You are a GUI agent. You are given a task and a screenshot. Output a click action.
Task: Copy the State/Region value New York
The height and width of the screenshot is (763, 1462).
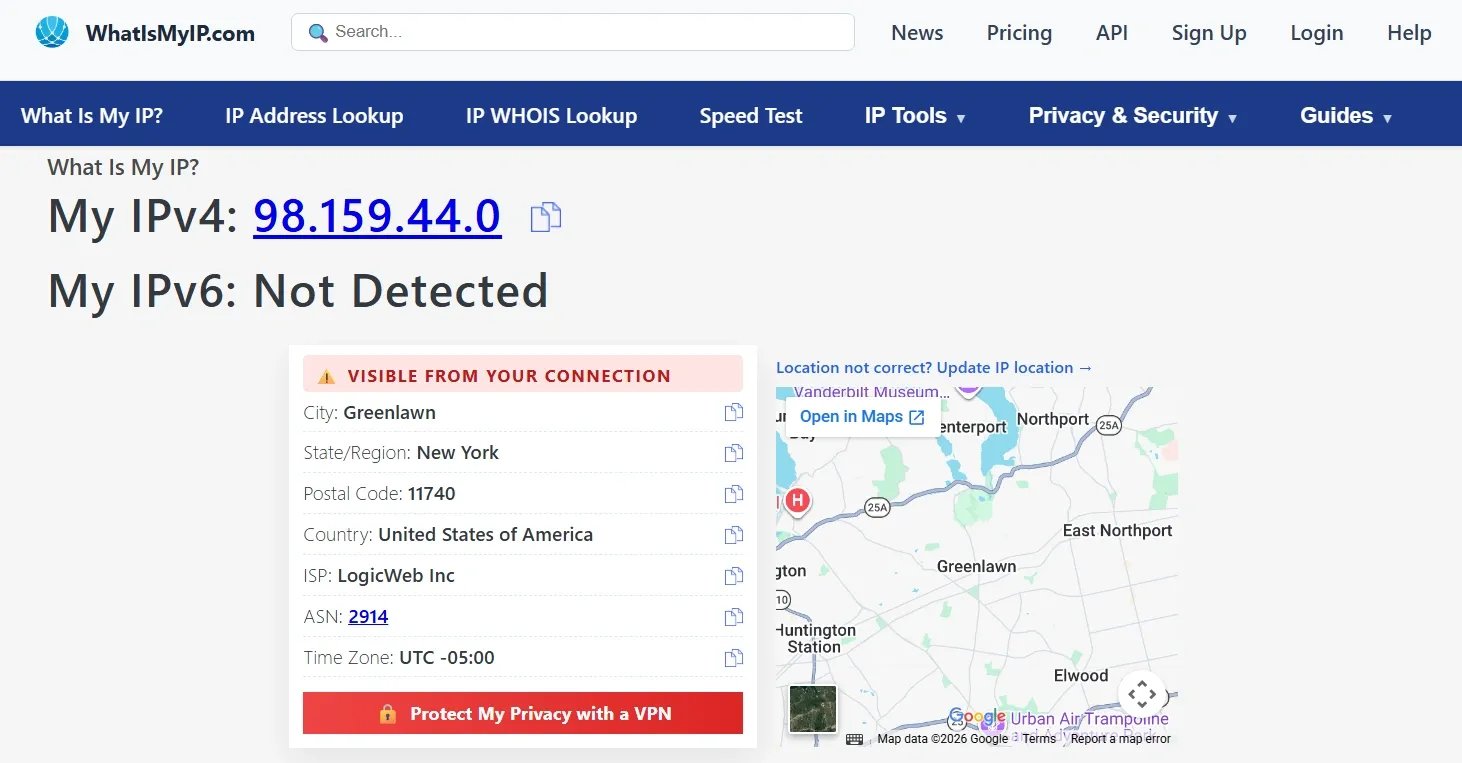(734, 453)
